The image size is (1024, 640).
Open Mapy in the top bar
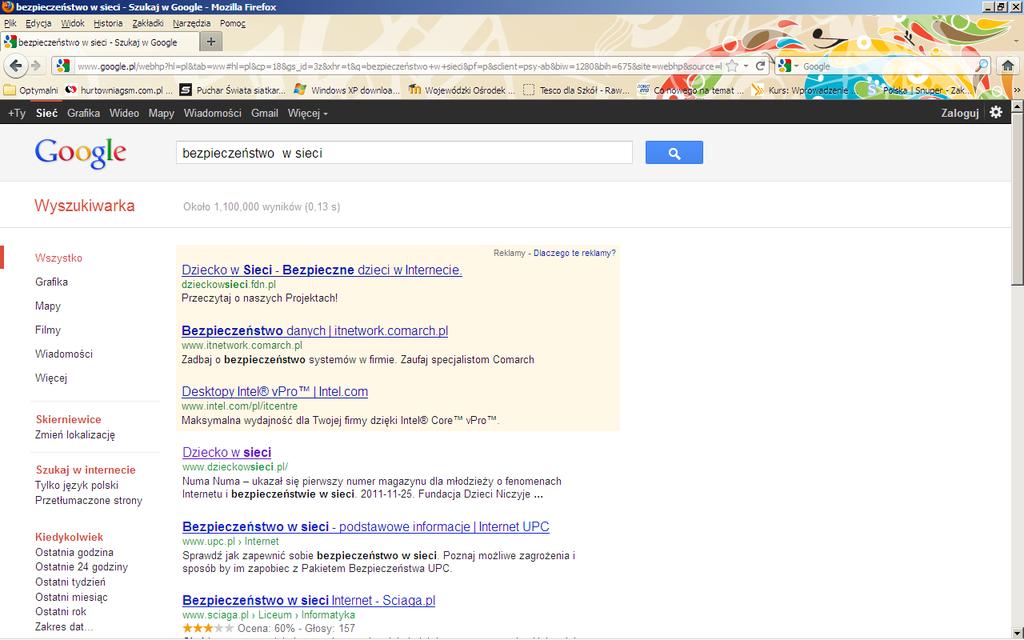[x=161, y=113]
